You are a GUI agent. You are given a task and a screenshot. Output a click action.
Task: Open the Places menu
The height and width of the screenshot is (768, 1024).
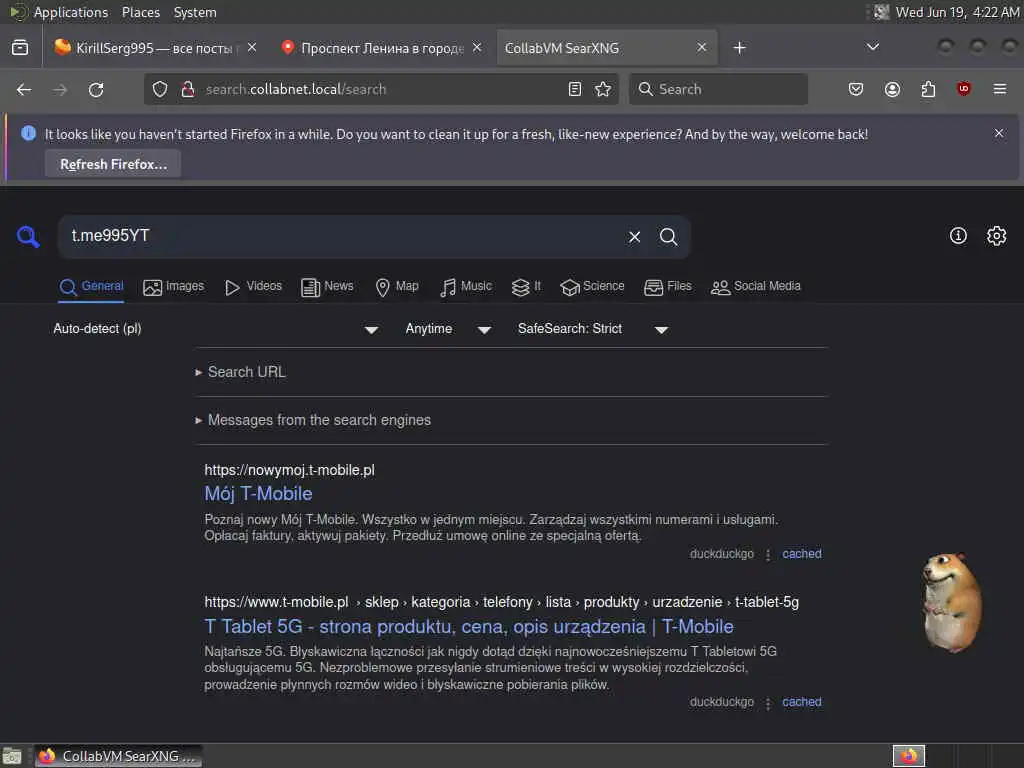[140, 12]
